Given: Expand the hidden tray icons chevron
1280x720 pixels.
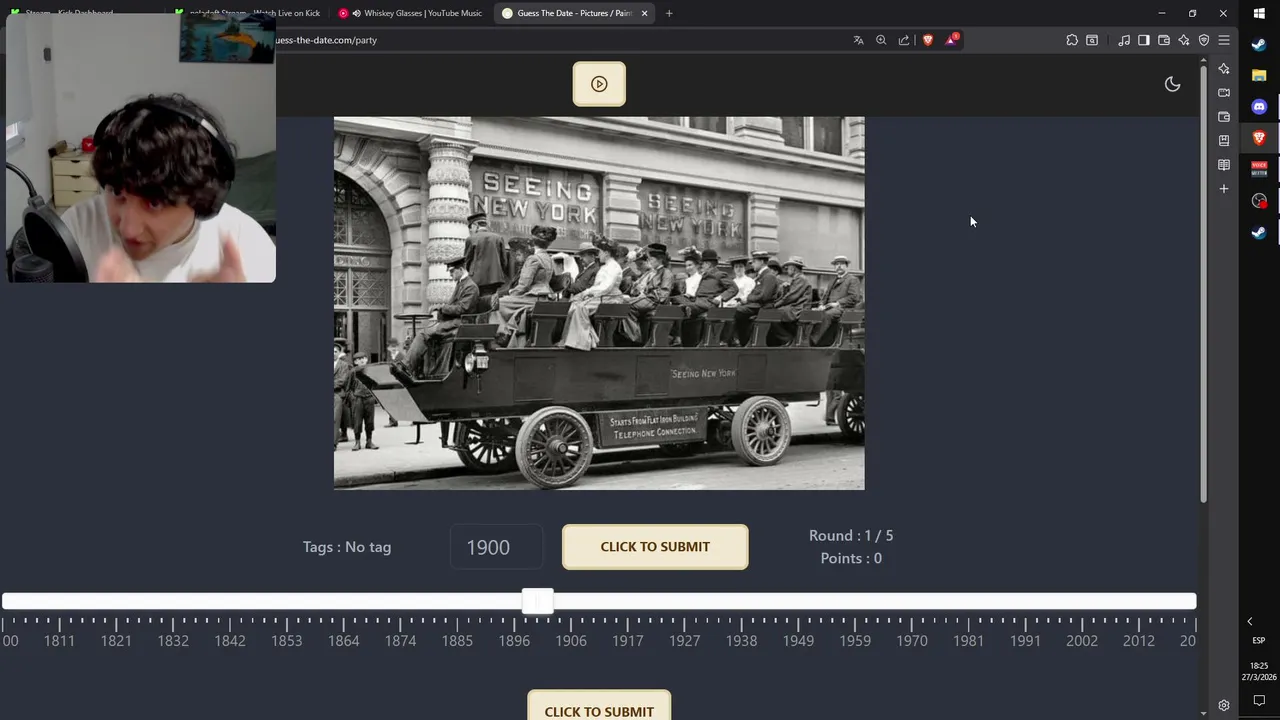Looking at the screenshot, I should [1249, 622].
